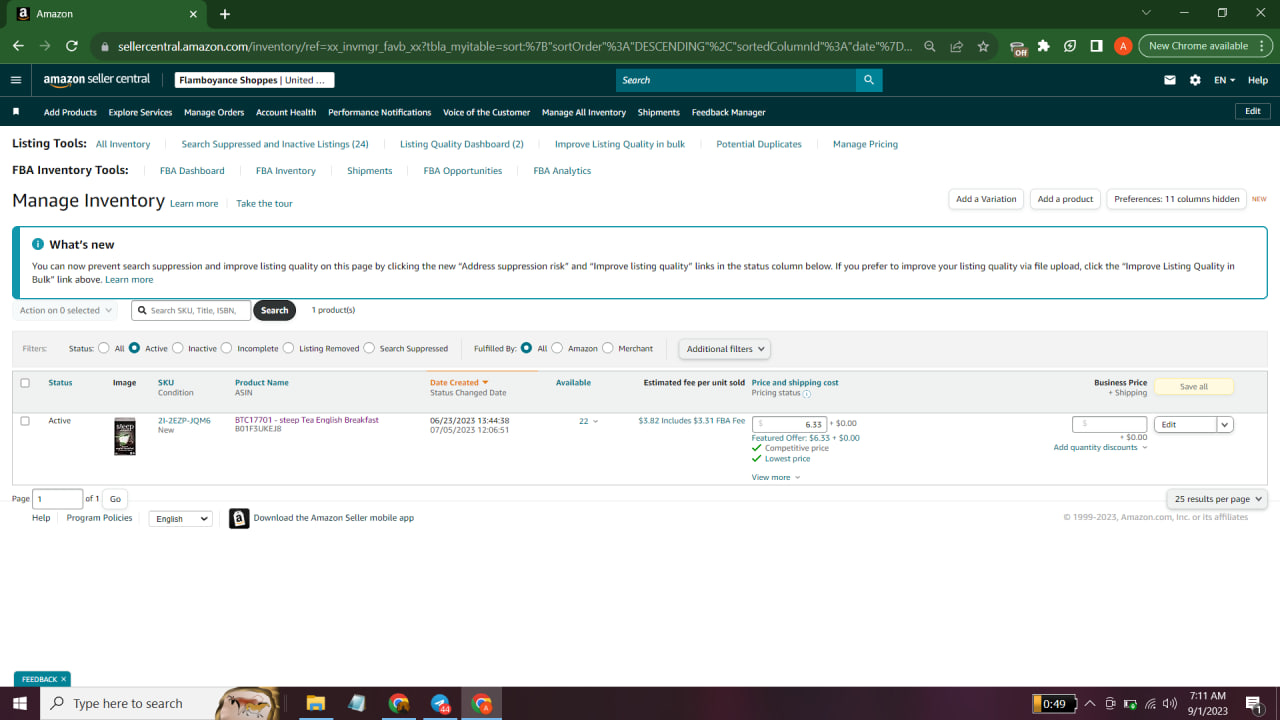Viewport: 1280px width, 720px height.
Task: Expand View more under pricing
Action: [x=776, y=477]
